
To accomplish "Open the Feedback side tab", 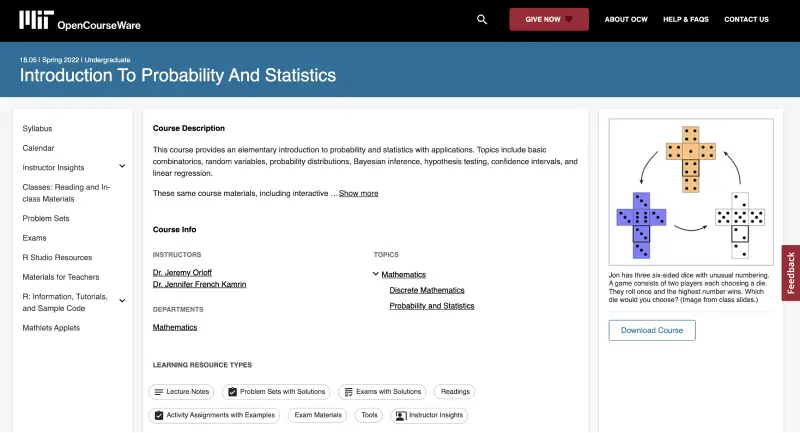I will point(790,273).
